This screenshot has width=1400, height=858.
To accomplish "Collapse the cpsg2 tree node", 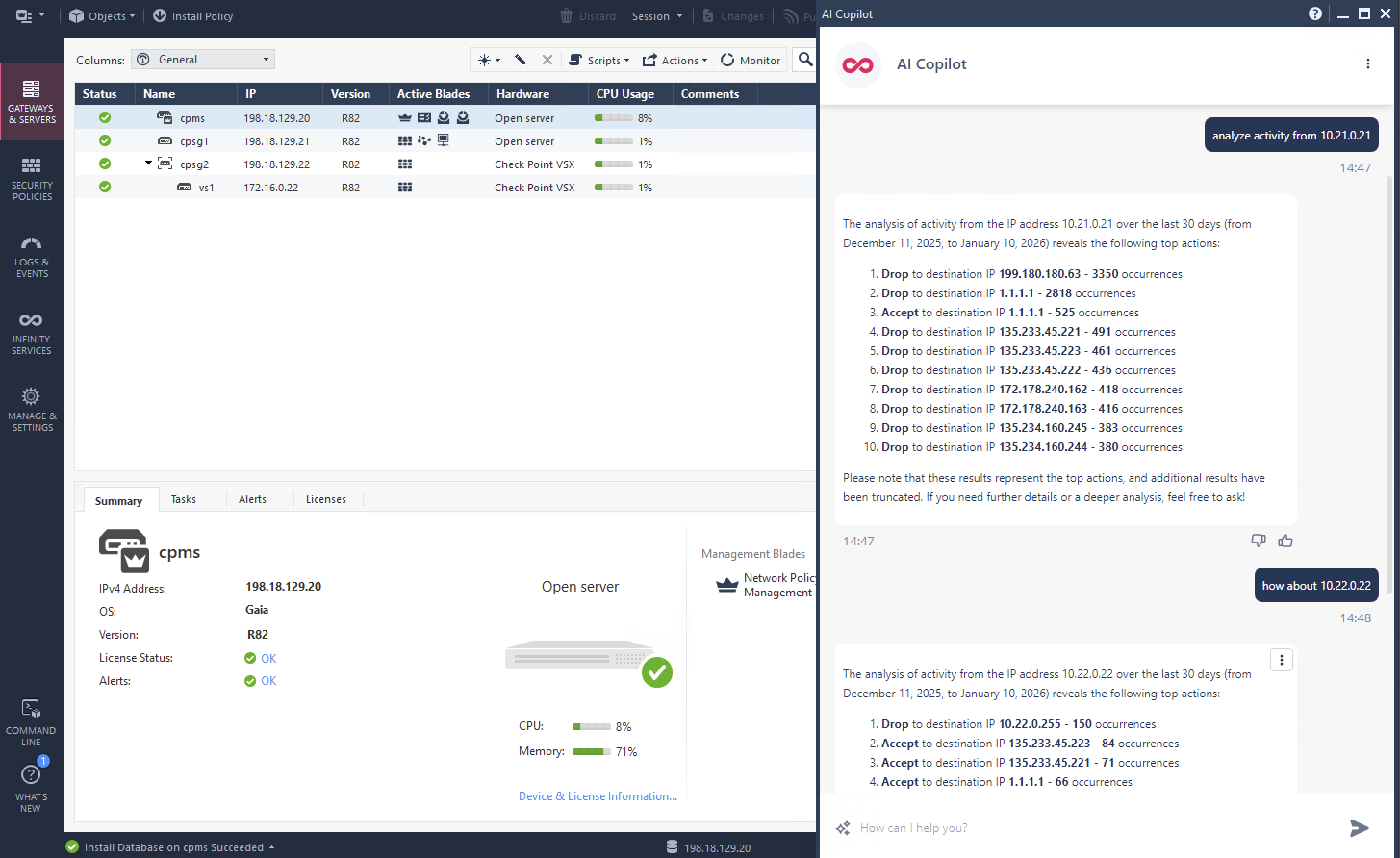I will click(x=148, y=163).
